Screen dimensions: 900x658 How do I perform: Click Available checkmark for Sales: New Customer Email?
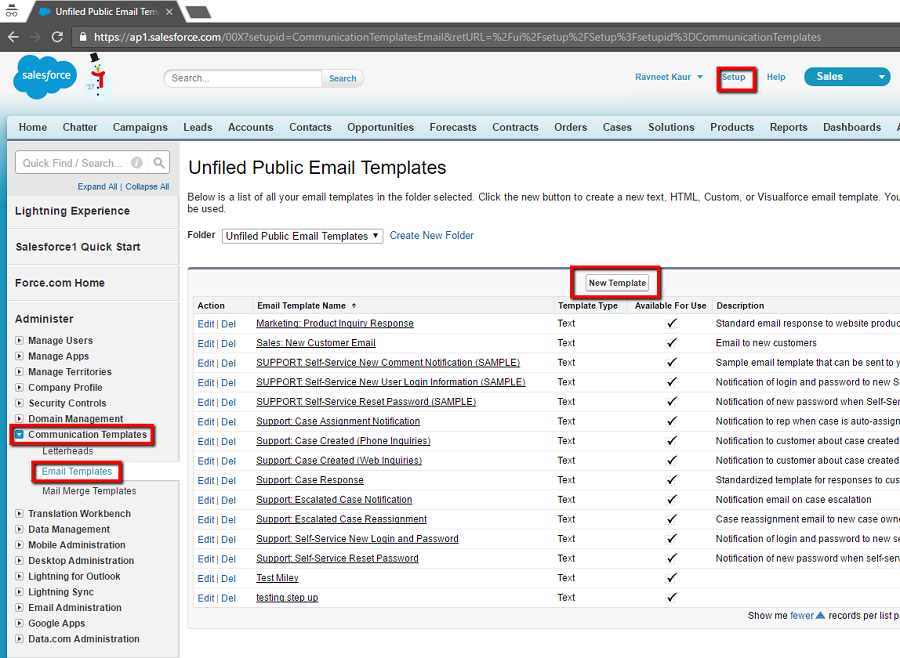click(671, 343)
